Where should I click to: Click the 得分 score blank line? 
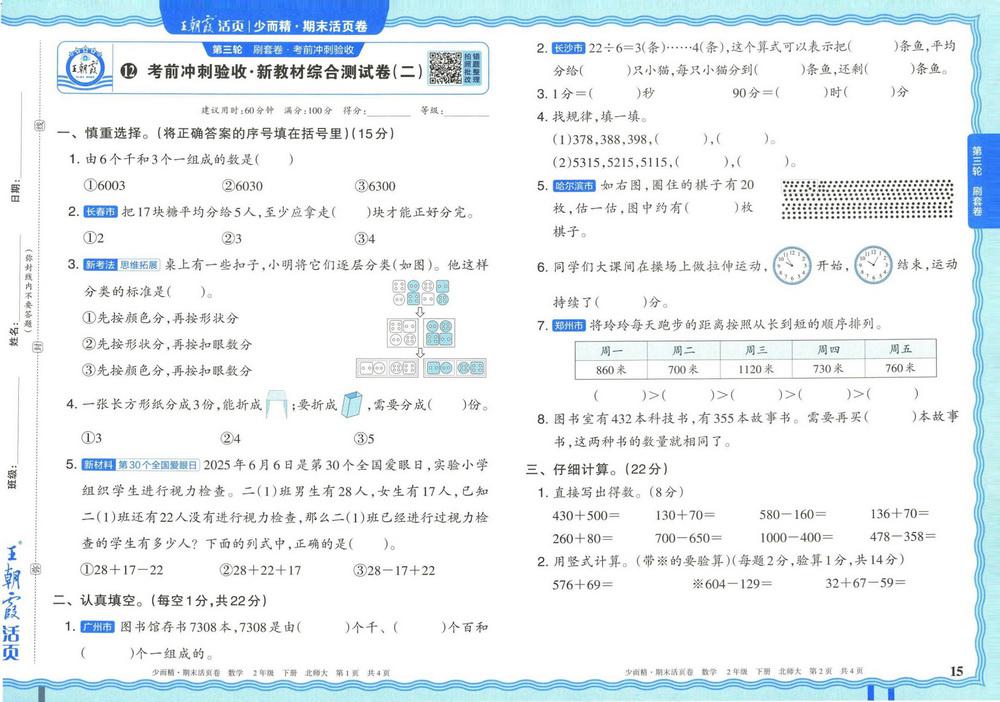(388, 111)
